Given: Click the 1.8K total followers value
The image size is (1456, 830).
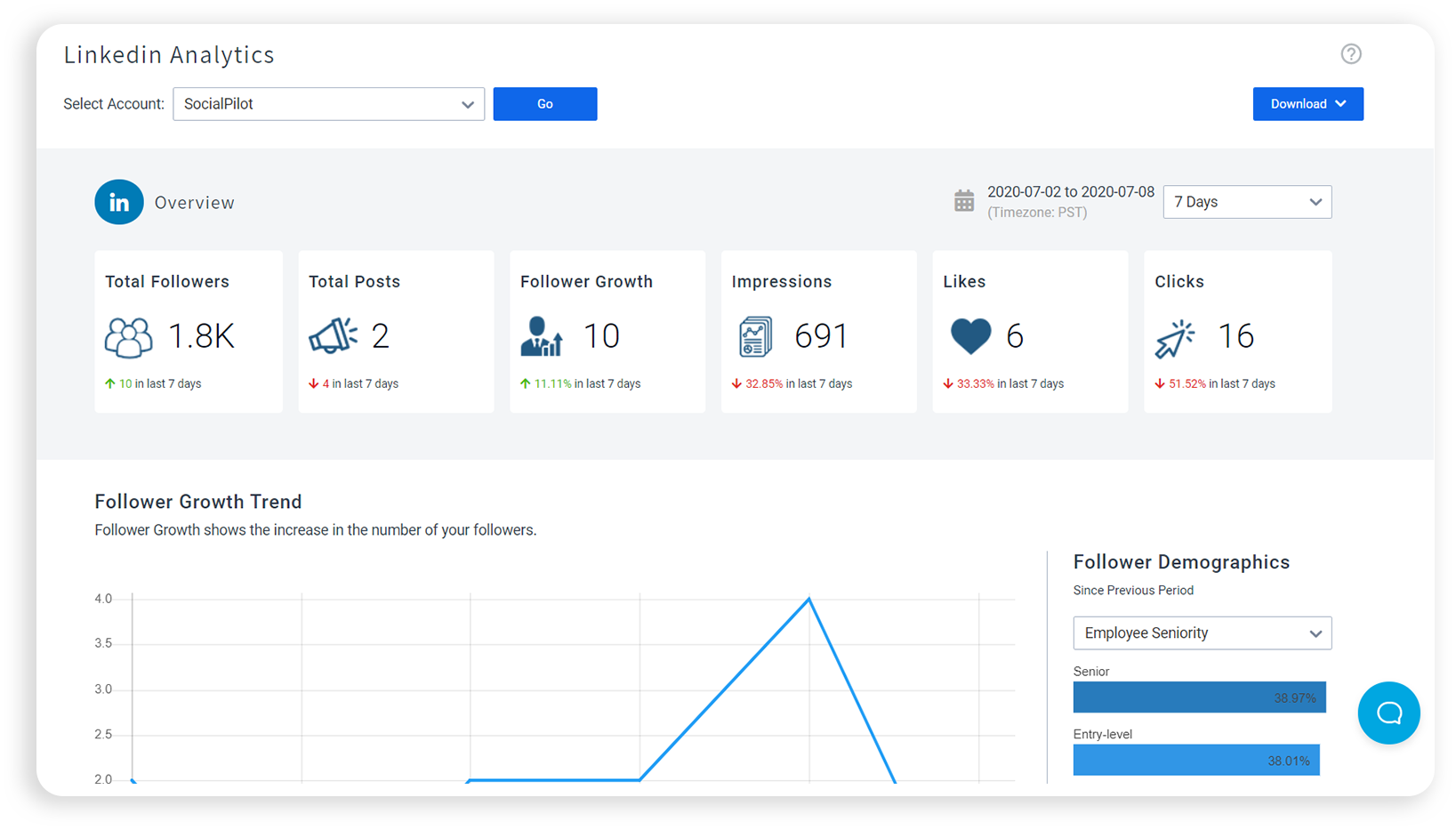Looking at the screenshot, I should pyautogui.click(x=201, y=336).
